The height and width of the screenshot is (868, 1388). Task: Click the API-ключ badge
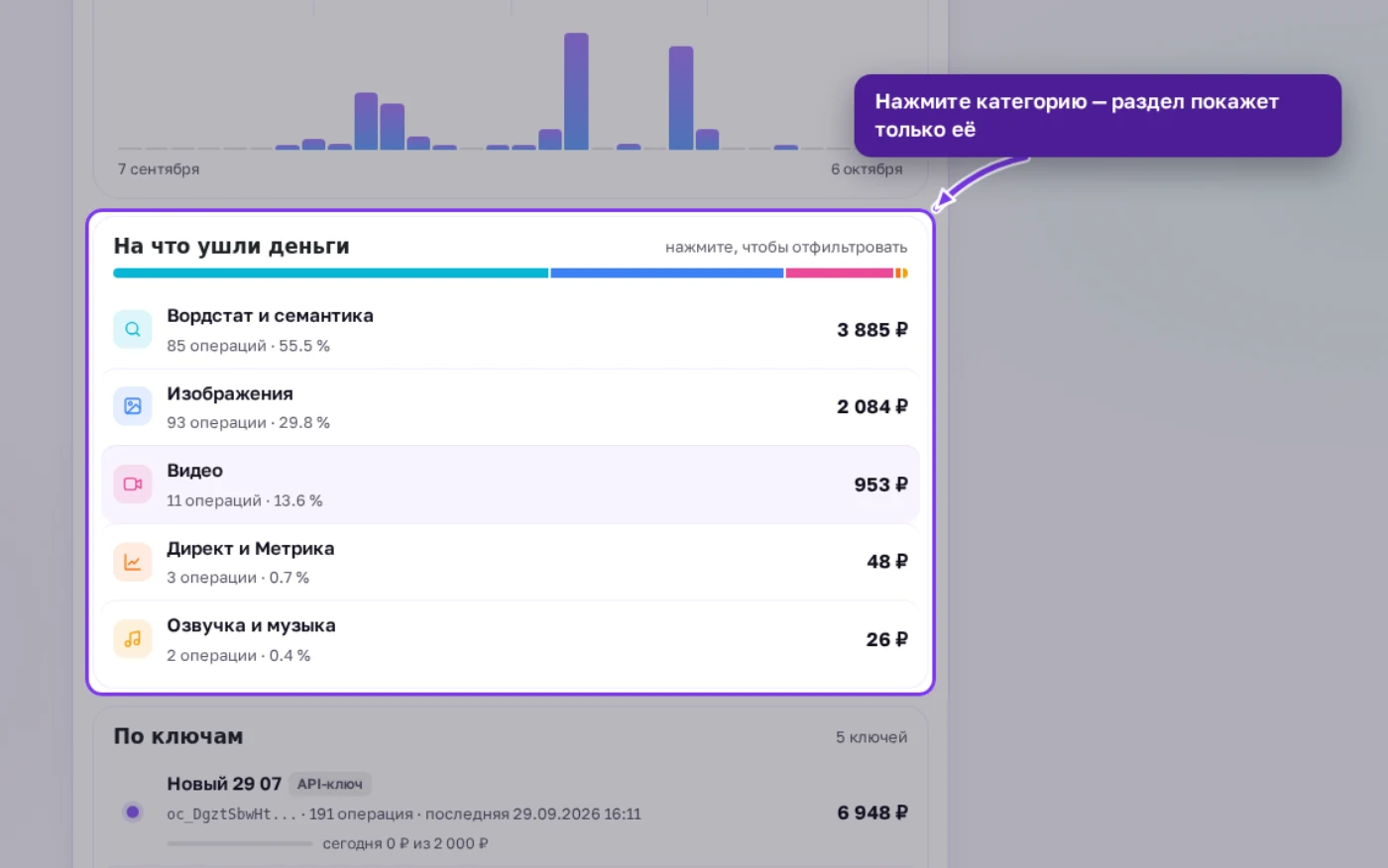pos(330,784)
